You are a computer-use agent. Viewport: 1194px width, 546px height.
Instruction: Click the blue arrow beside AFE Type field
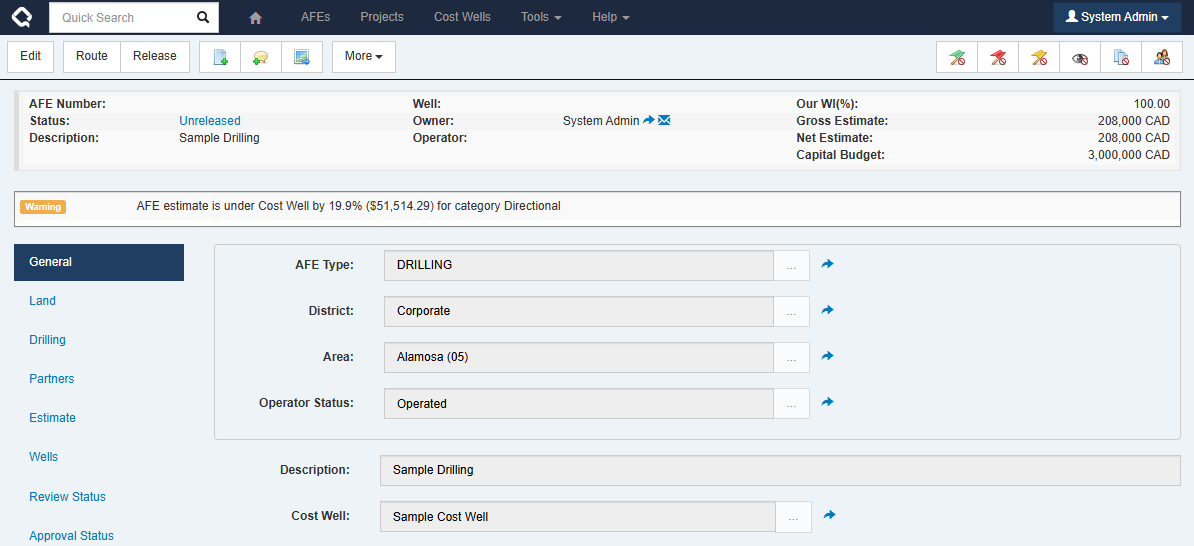click(828, 264)
